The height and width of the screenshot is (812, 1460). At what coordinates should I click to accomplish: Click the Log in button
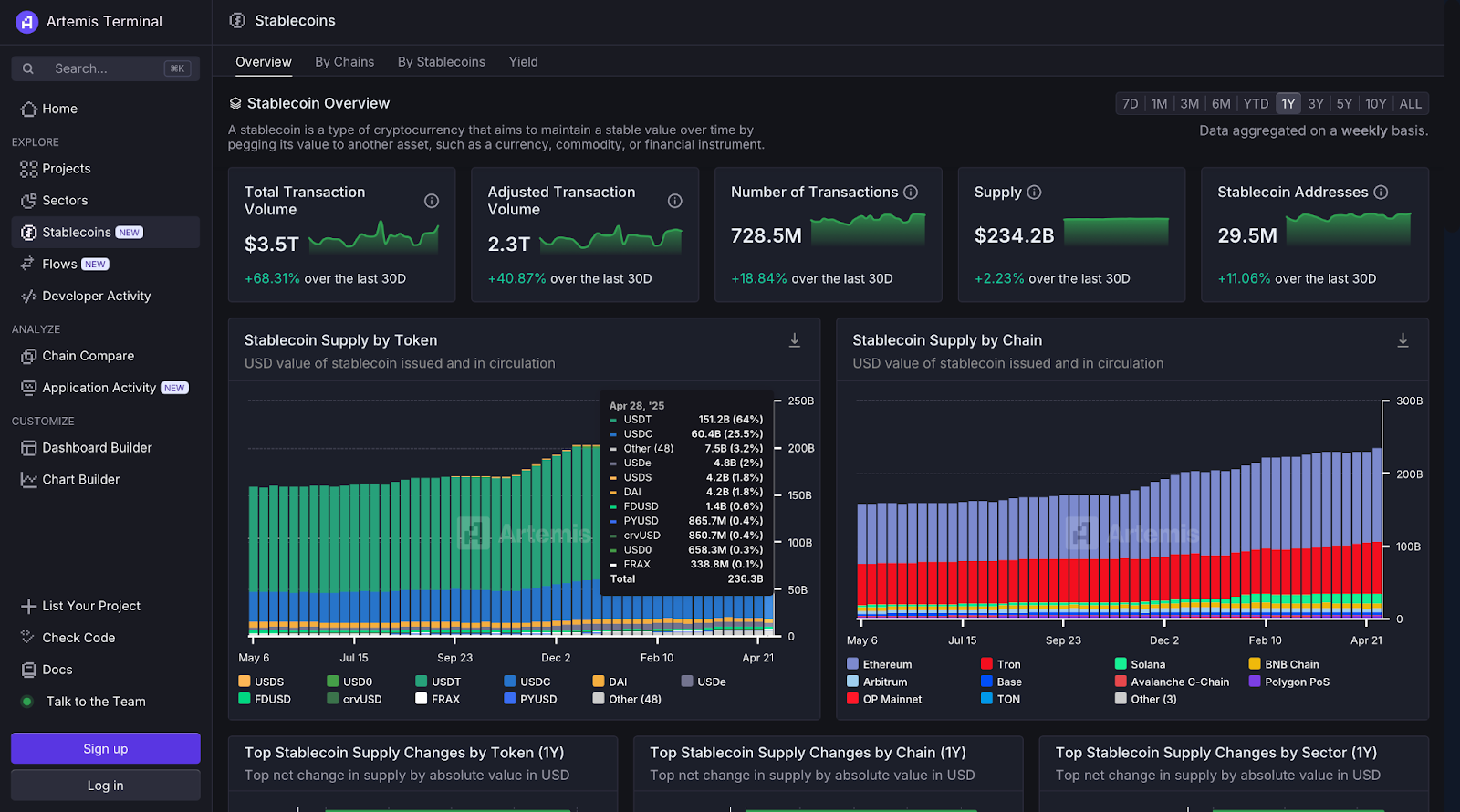(x=106, y=786)
